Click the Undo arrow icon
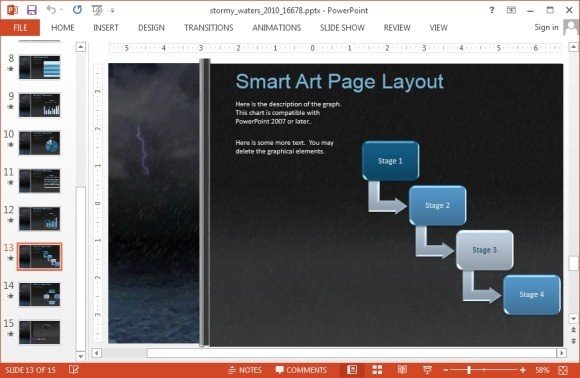This screenshot has width=580, height=378. pyautogui.click(x=51, y=10)
